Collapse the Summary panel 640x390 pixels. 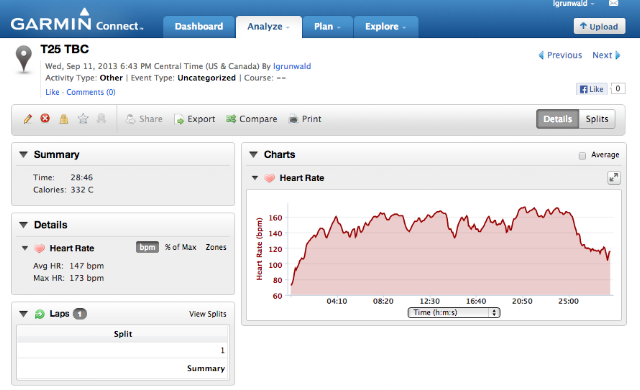coord(24,155)
